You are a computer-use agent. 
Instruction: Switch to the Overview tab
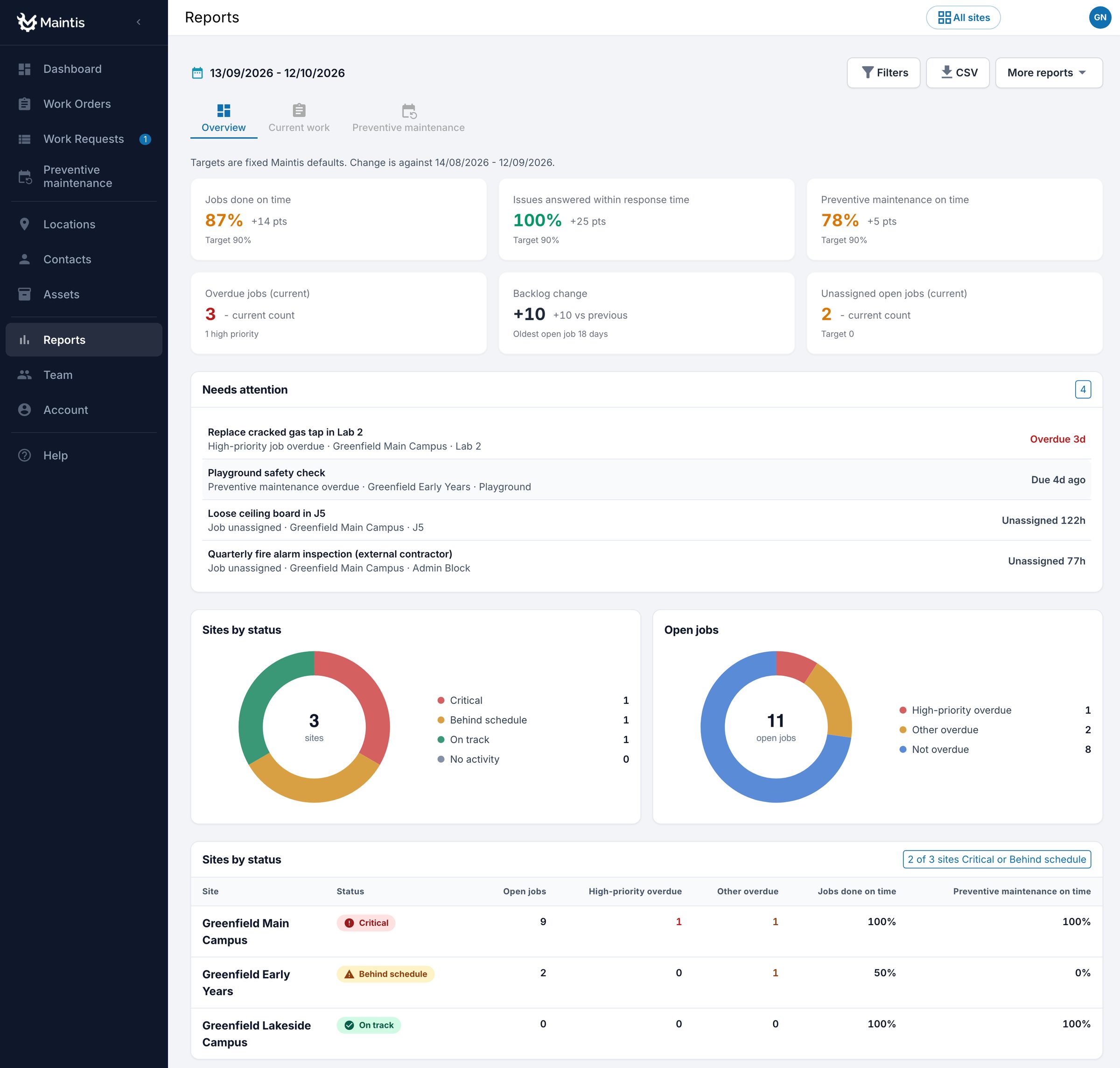point(224,119)
